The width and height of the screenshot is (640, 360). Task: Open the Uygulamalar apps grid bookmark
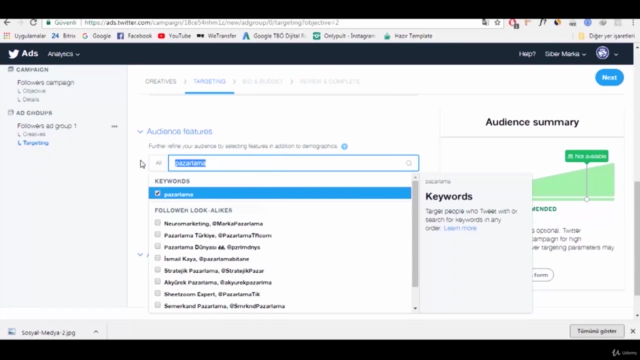tap(24, 36)
